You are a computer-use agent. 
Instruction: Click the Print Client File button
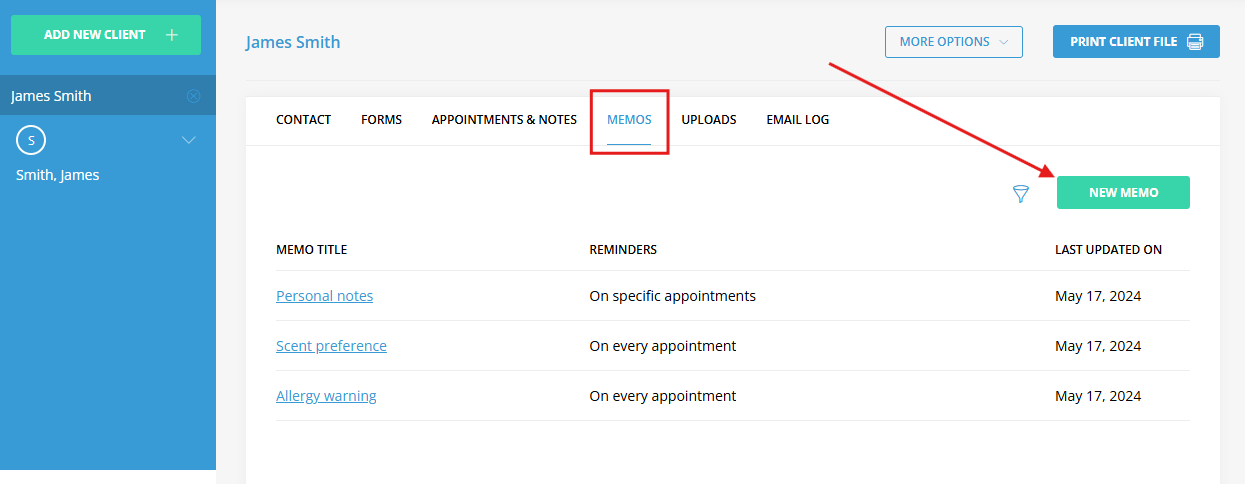point(1136,42)
